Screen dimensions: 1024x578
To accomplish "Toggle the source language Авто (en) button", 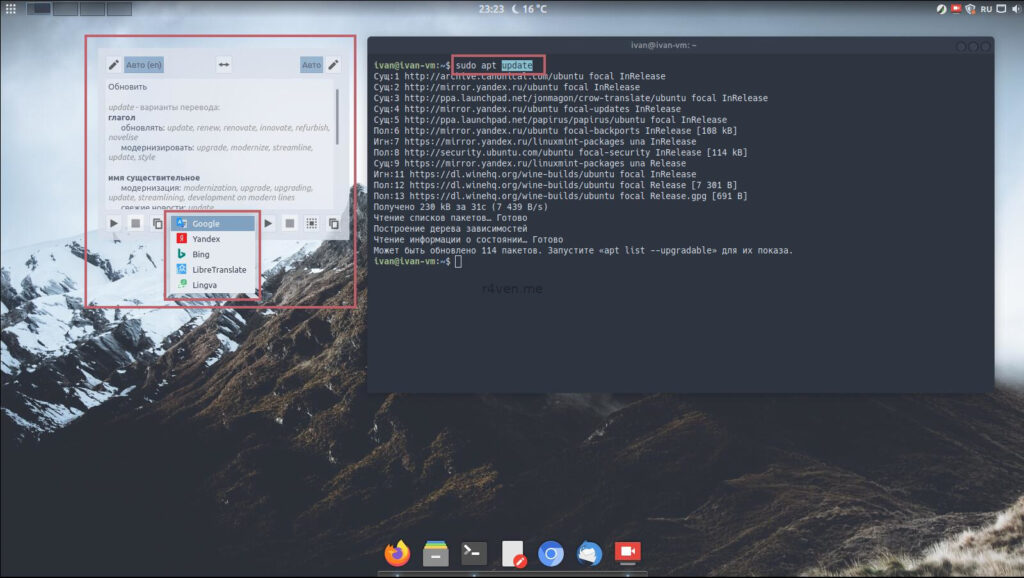I will pyautogui.click(x=144, y=65).
